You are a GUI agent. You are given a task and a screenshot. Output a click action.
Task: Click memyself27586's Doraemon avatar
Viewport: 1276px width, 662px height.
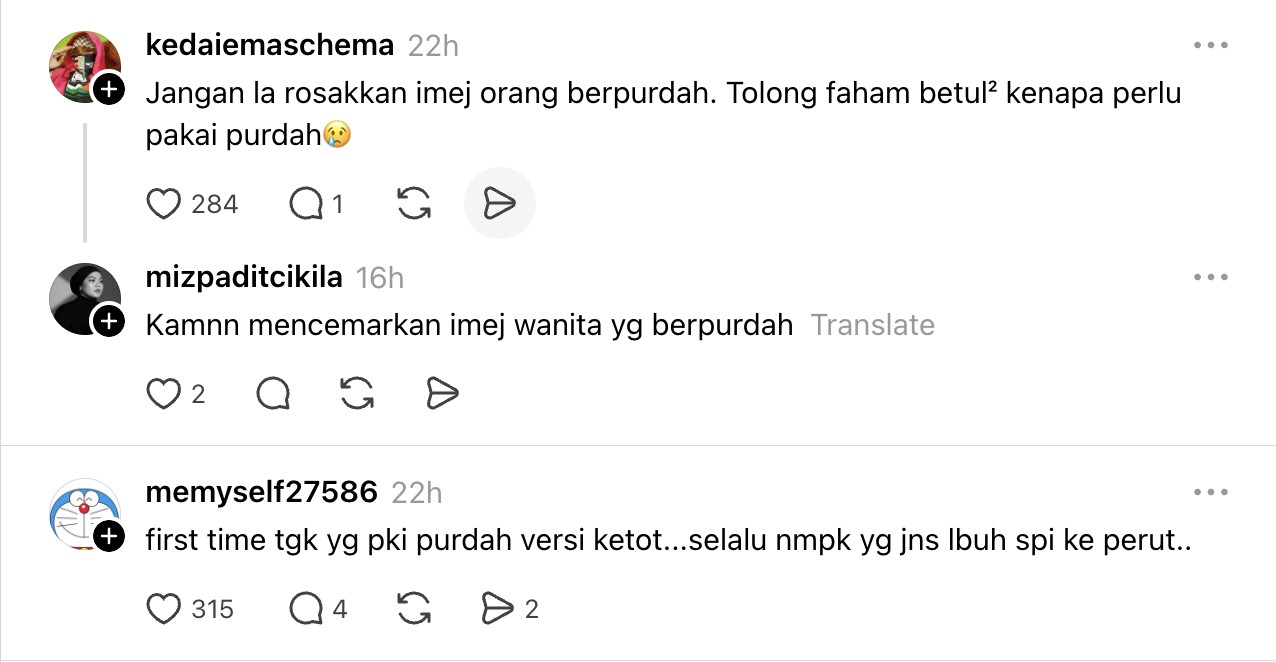82,512
